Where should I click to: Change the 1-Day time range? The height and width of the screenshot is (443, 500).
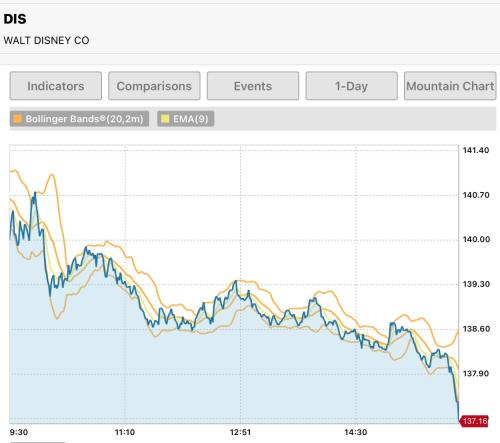(x=352, y=86)
